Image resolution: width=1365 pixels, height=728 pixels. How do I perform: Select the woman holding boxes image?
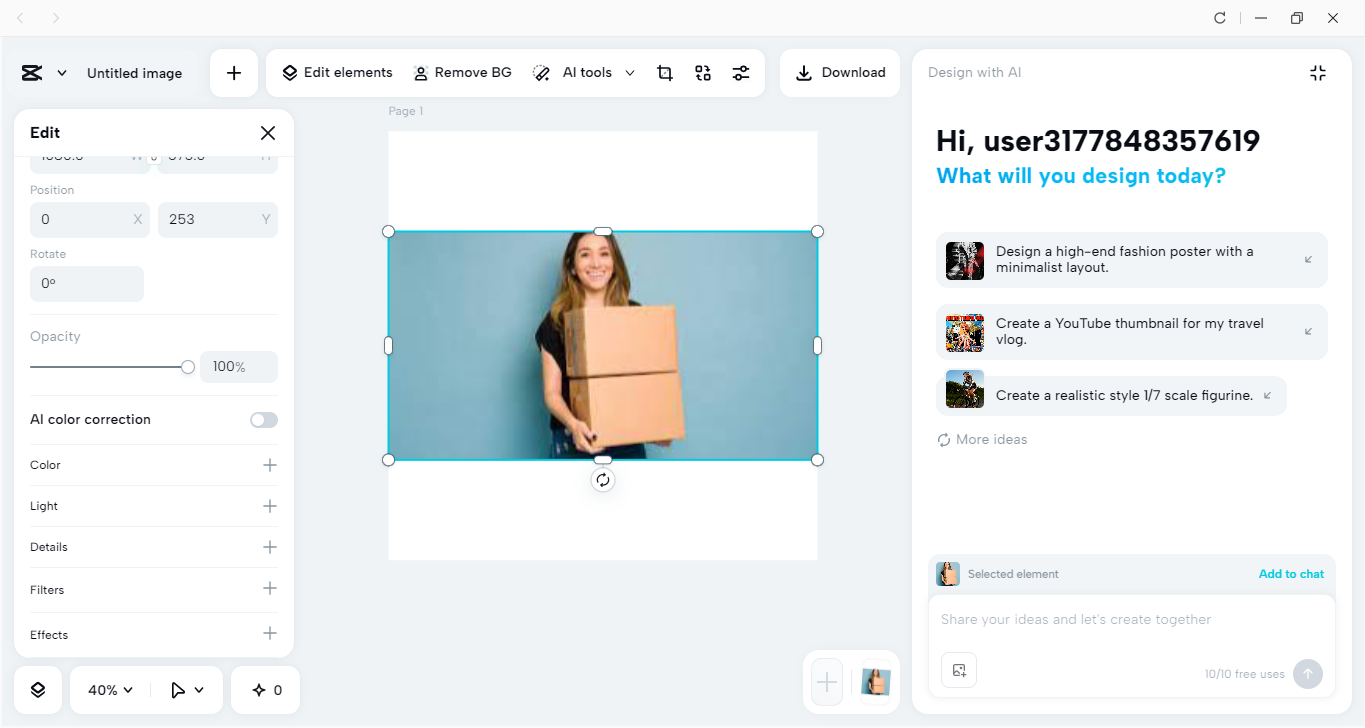603,346
